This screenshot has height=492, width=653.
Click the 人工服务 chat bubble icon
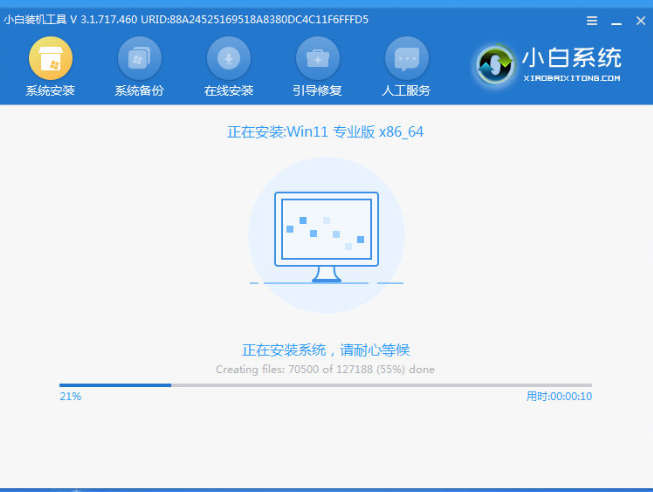[405, 58]
